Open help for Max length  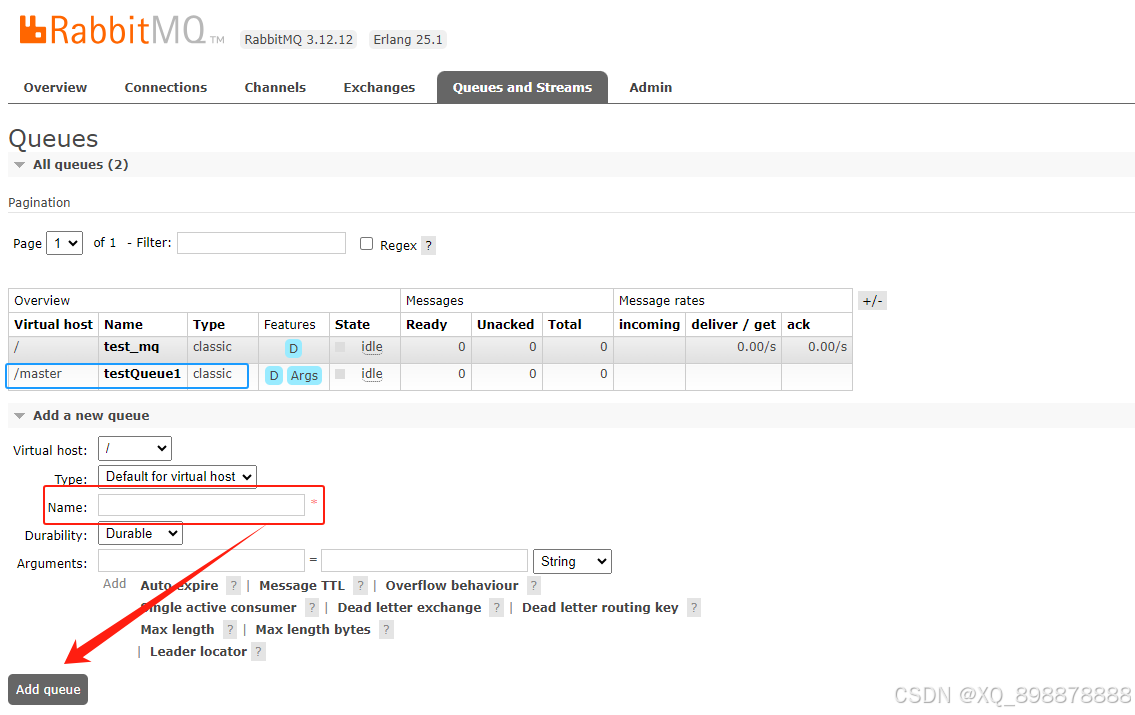229,630
